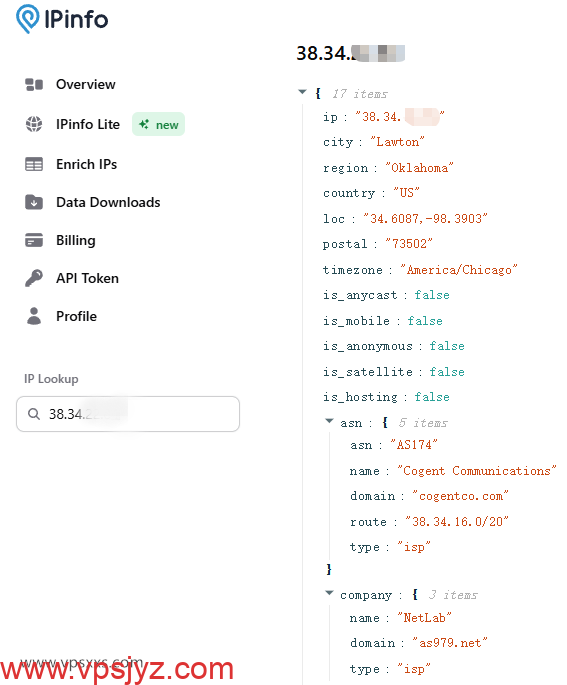The width and height of the screenshot is (567, 685).
Task: Select the city value "Lawton"
Action: coord(397,142)
